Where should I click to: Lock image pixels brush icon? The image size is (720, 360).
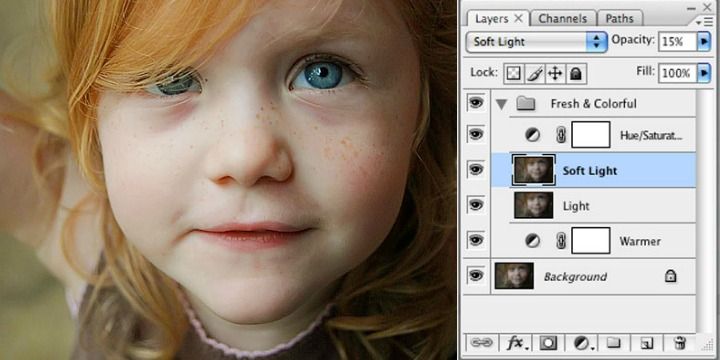click(534, 73)
